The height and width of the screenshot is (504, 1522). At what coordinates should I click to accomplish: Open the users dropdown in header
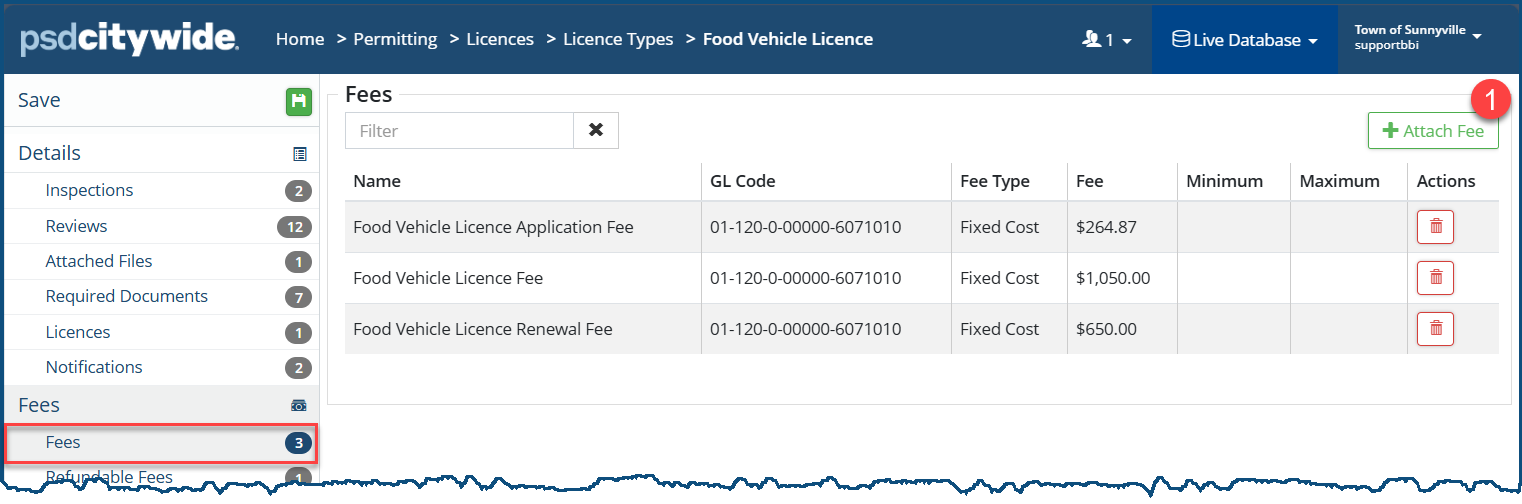[1106, 40]
